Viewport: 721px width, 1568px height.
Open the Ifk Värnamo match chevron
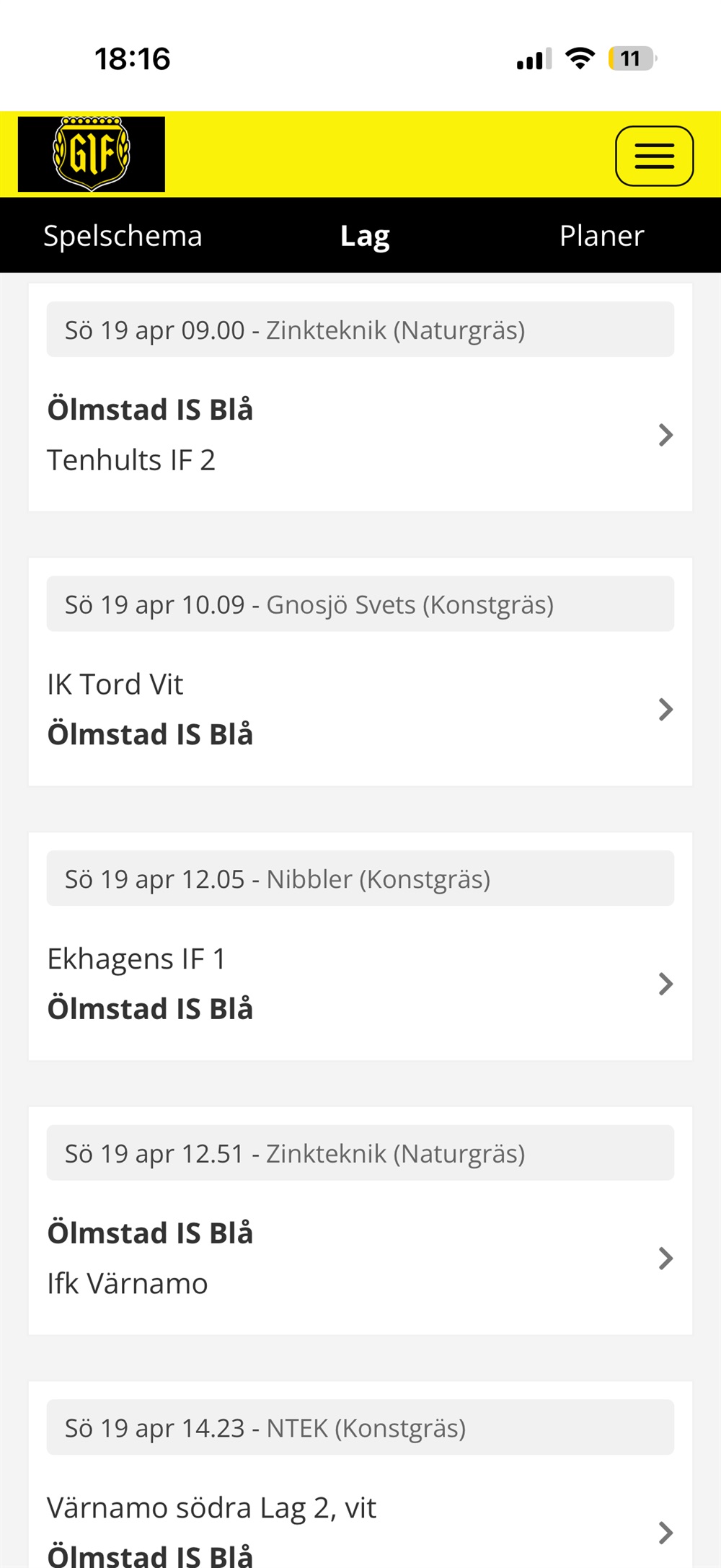tap(665, 1259)
